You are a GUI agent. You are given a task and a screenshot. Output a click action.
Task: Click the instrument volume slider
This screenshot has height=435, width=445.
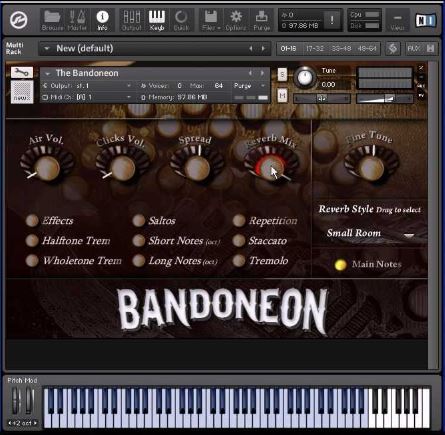[x=385, y=98]
